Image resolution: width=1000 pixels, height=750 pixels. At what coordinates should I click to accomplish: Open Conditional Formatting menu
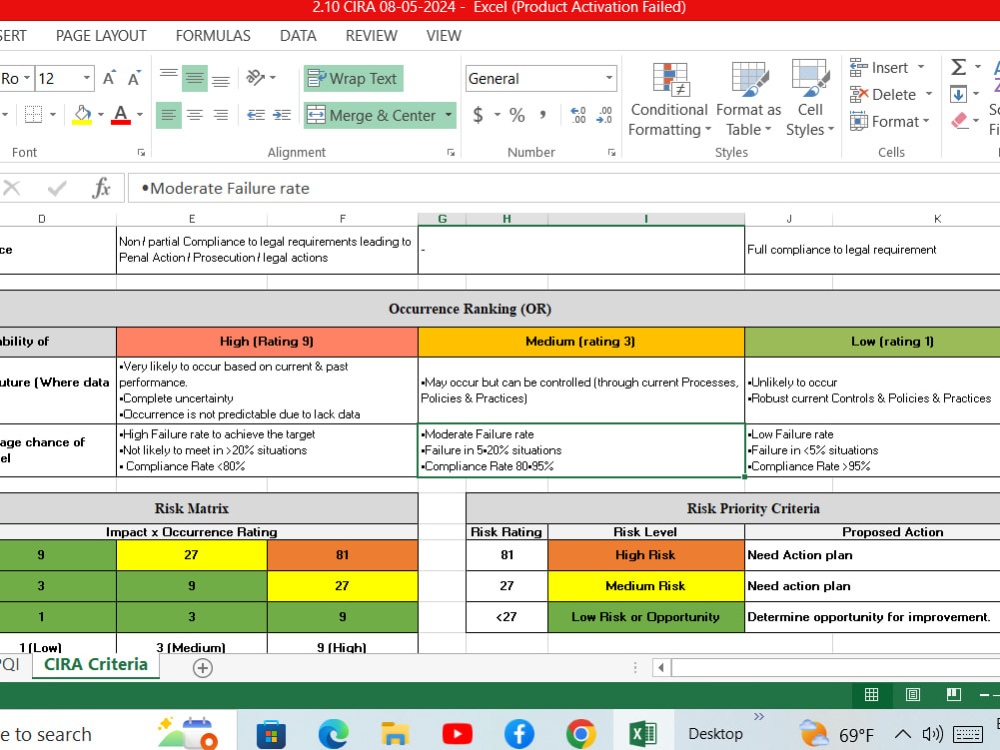[669, 100]
